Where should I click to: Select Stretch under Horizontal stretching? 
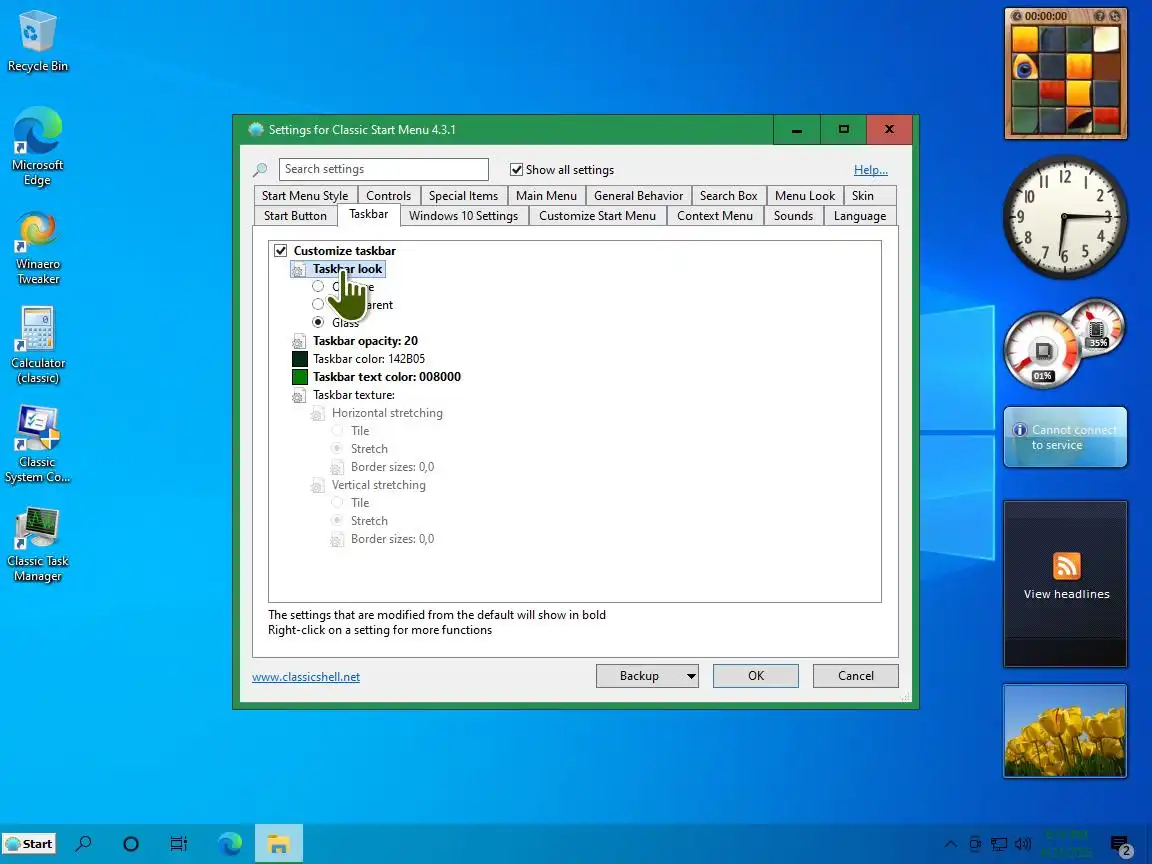pos(336,448)
